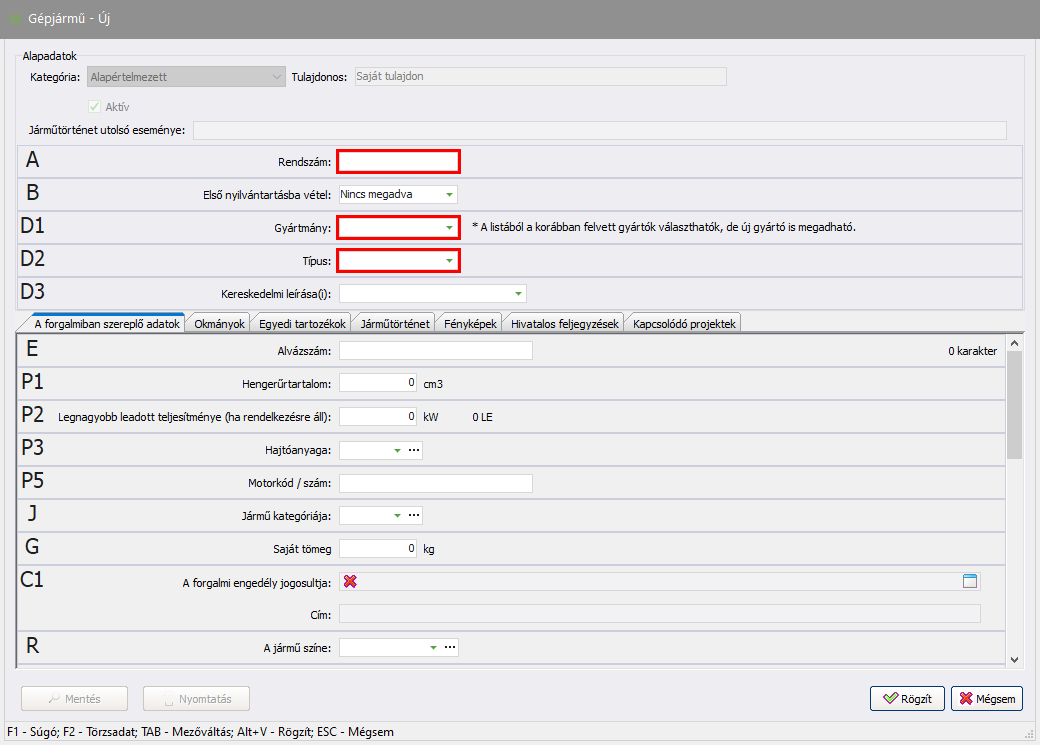Expand the Hajtóanyaga dropdown arrow
Viewport: 1040px width, 745px height.
tap(397, 451)
